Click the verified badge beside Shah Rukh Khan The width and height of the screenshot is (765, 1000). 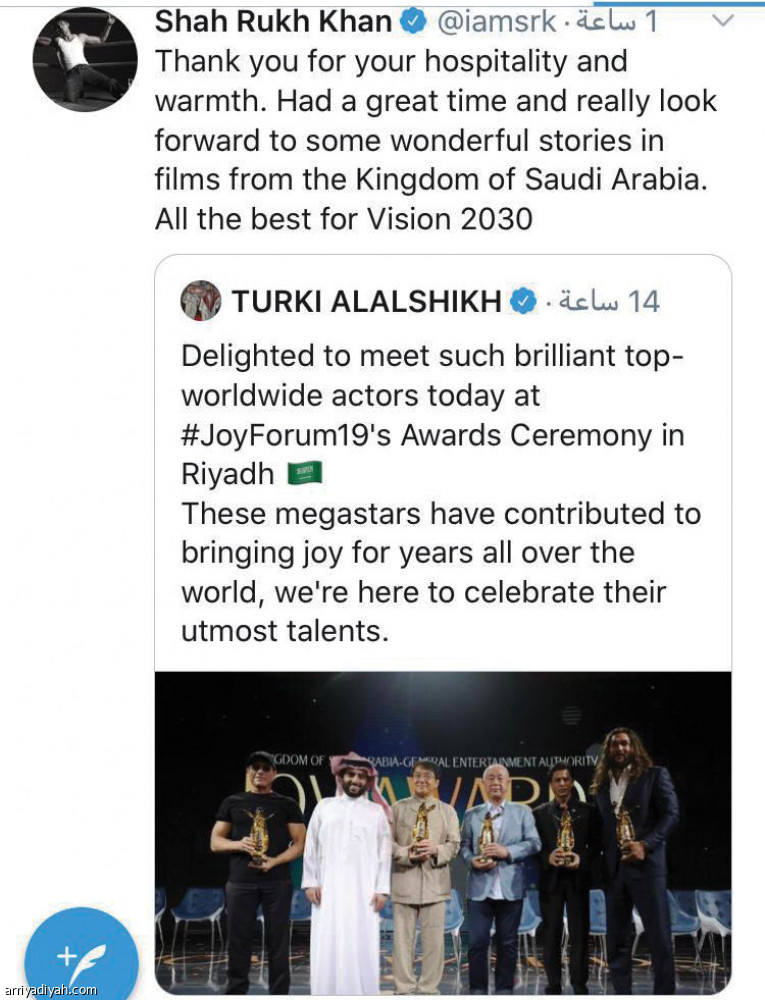coord(413,21)
